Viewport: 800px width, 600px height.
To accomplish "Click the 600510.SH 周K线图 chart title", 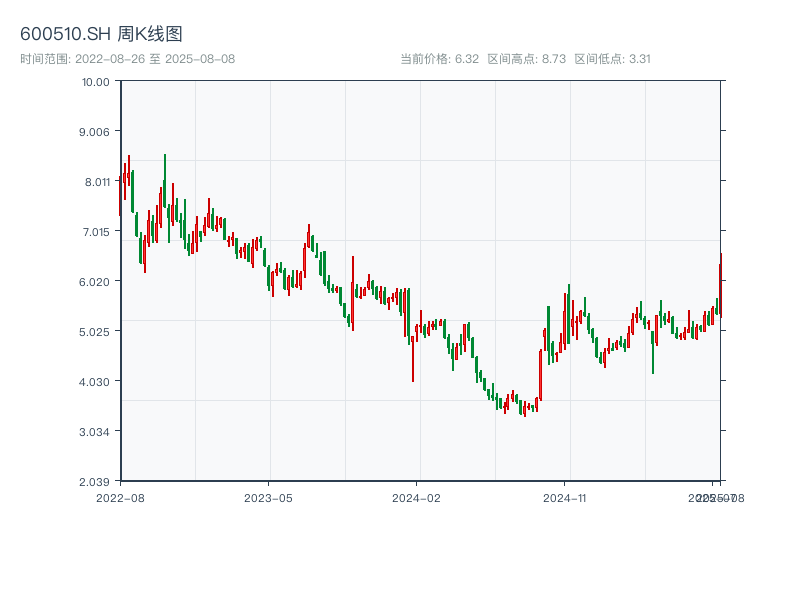I will [x=101, y=35].
